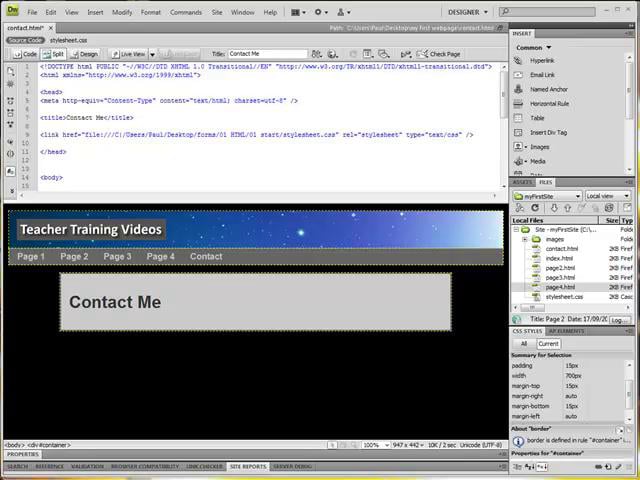Open the Common category dropdown
The height and width of the screenshot is (480, 640).
(x=533, y=48)
